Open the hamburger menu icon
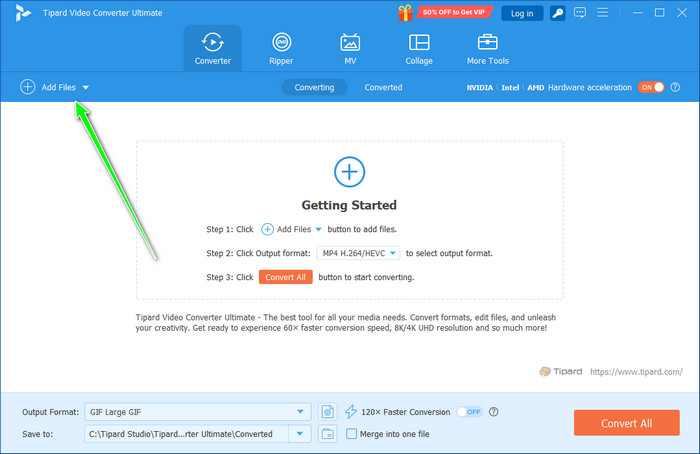 point(603,12)
